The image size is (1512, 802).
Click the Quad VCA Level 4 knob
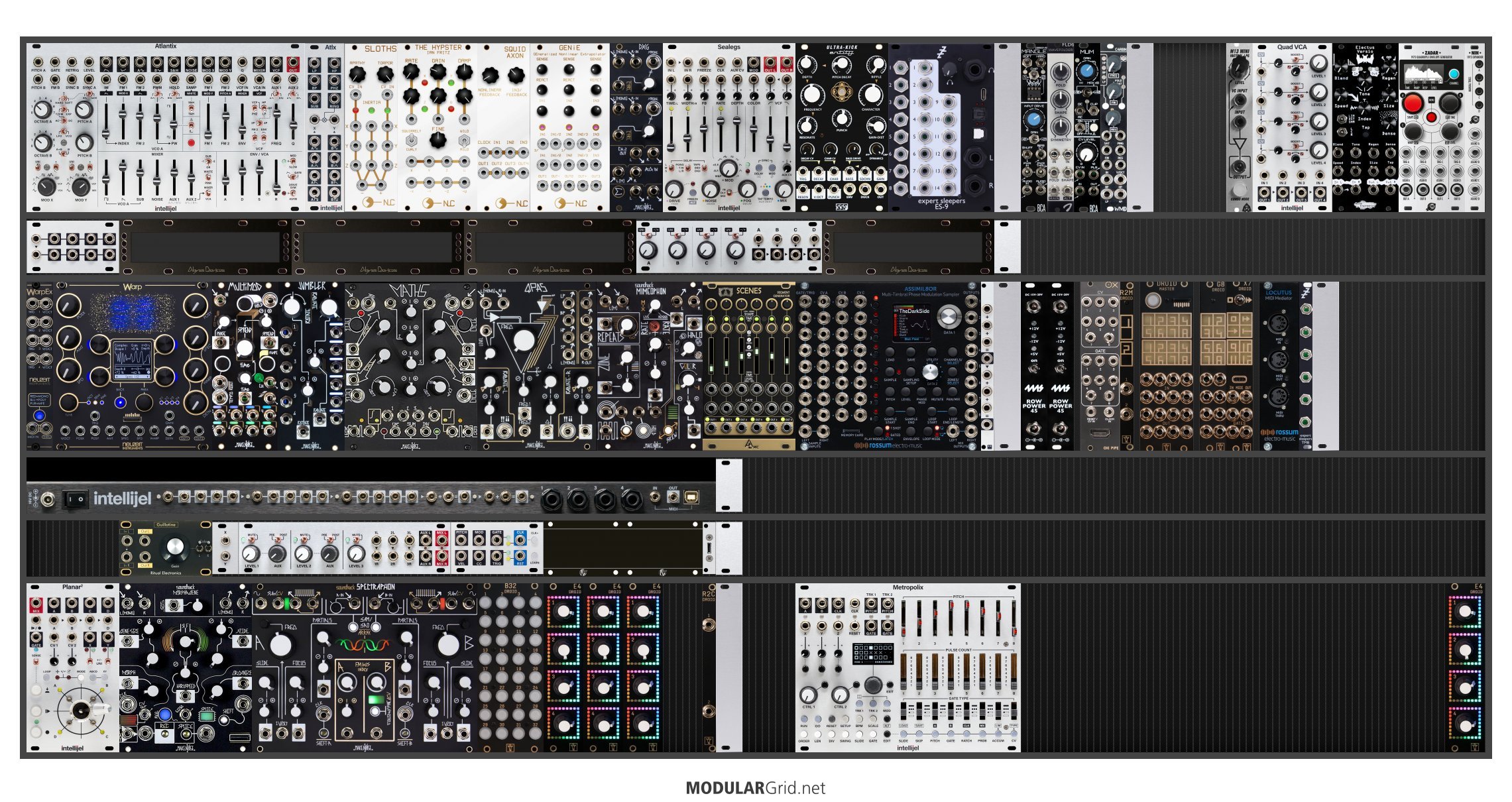click(1318, 150)
